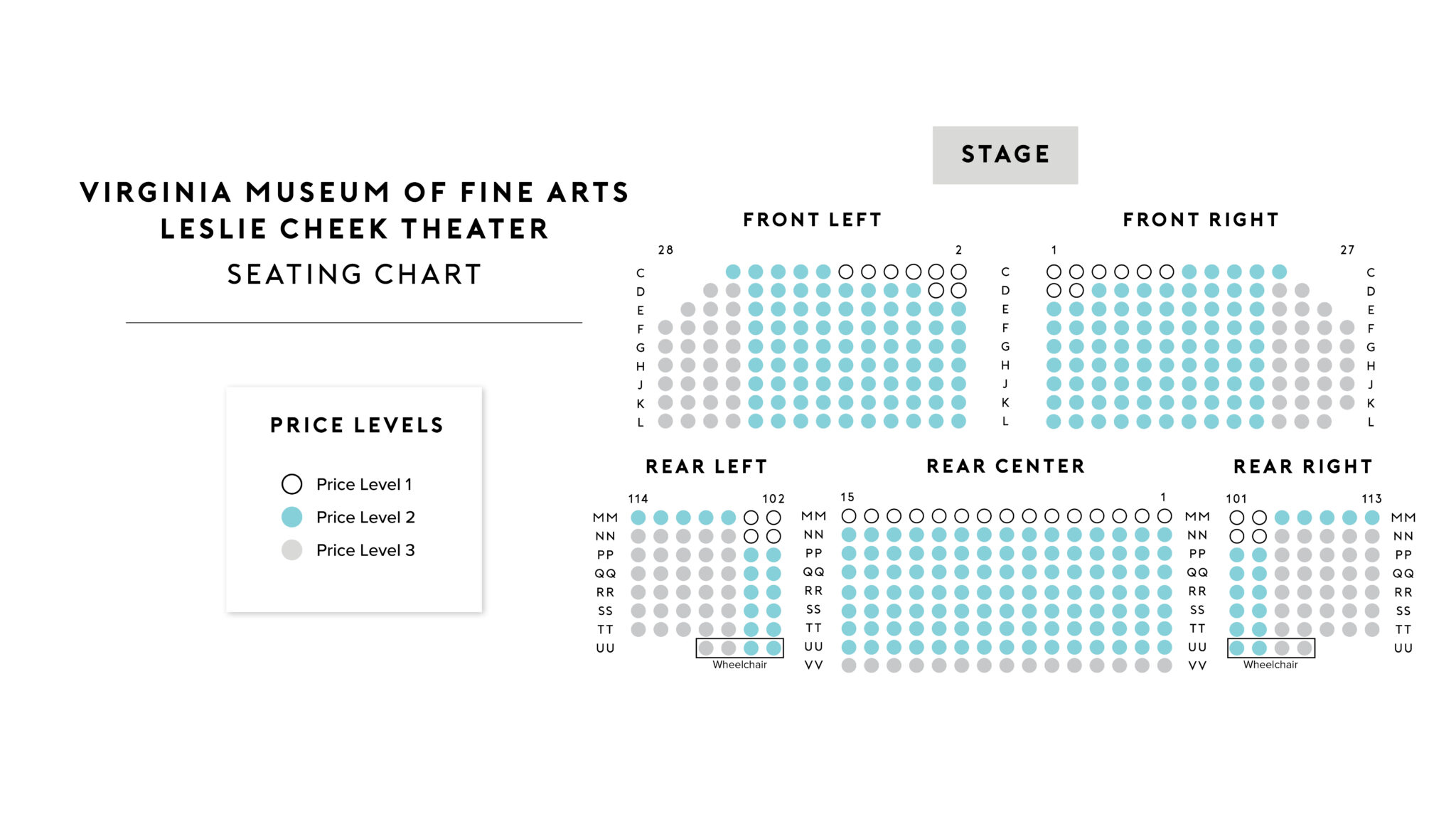Select seat 102 in Rear Left row NN
This screenshot has width=1456, height=819.
point(773,536)
